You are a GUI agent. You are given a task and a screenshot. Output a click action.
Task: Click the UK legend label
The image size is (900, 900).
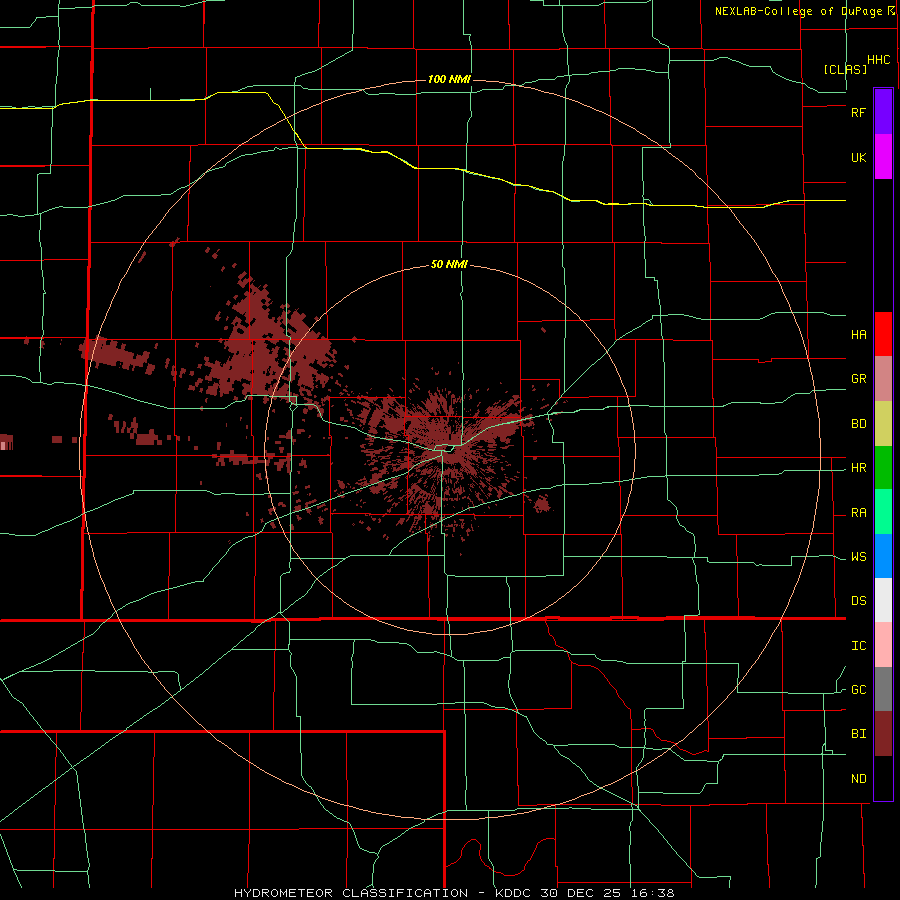tap(858, 158)
